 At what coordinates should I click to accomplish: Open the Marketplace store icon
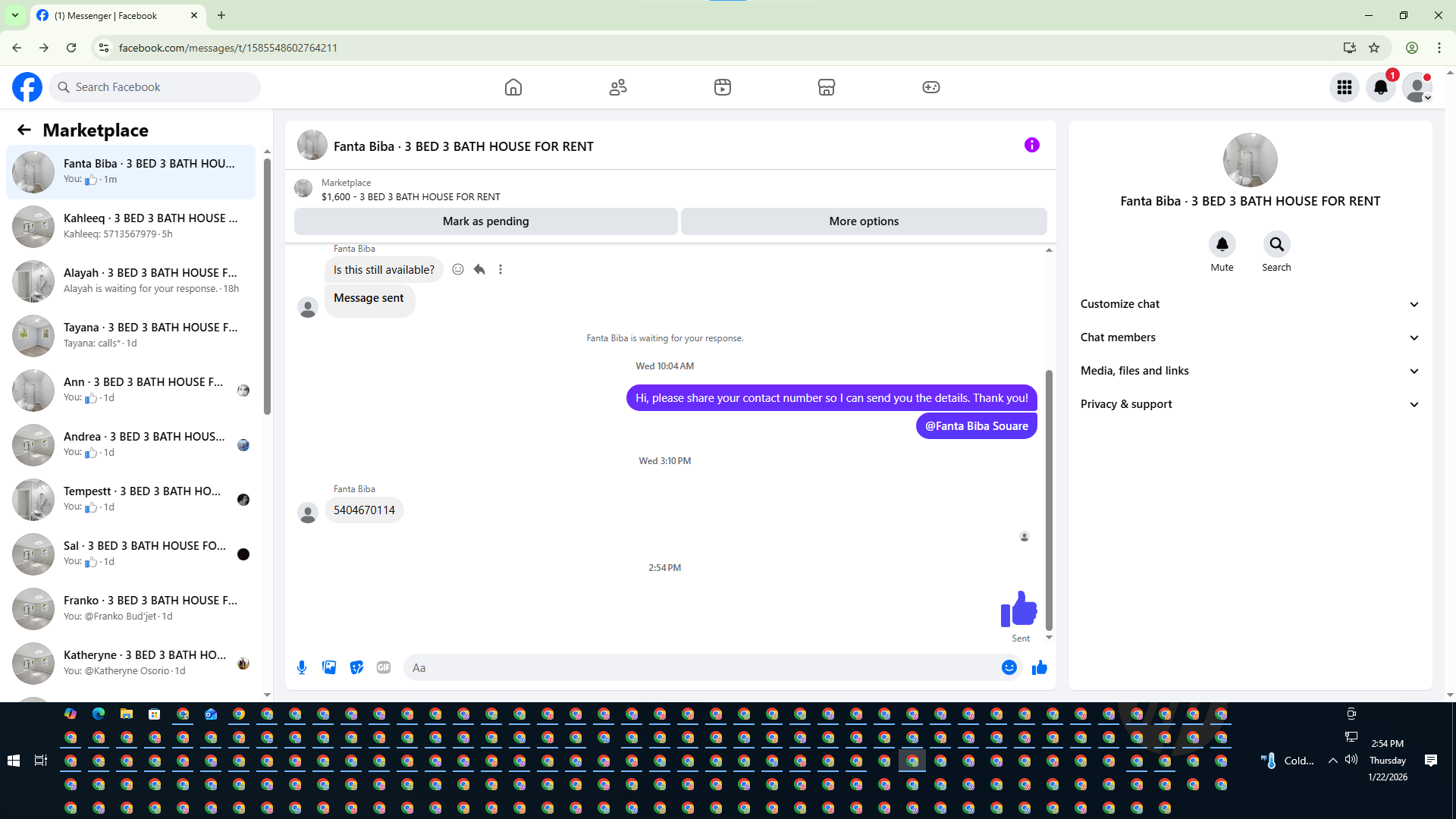(827, 87)
